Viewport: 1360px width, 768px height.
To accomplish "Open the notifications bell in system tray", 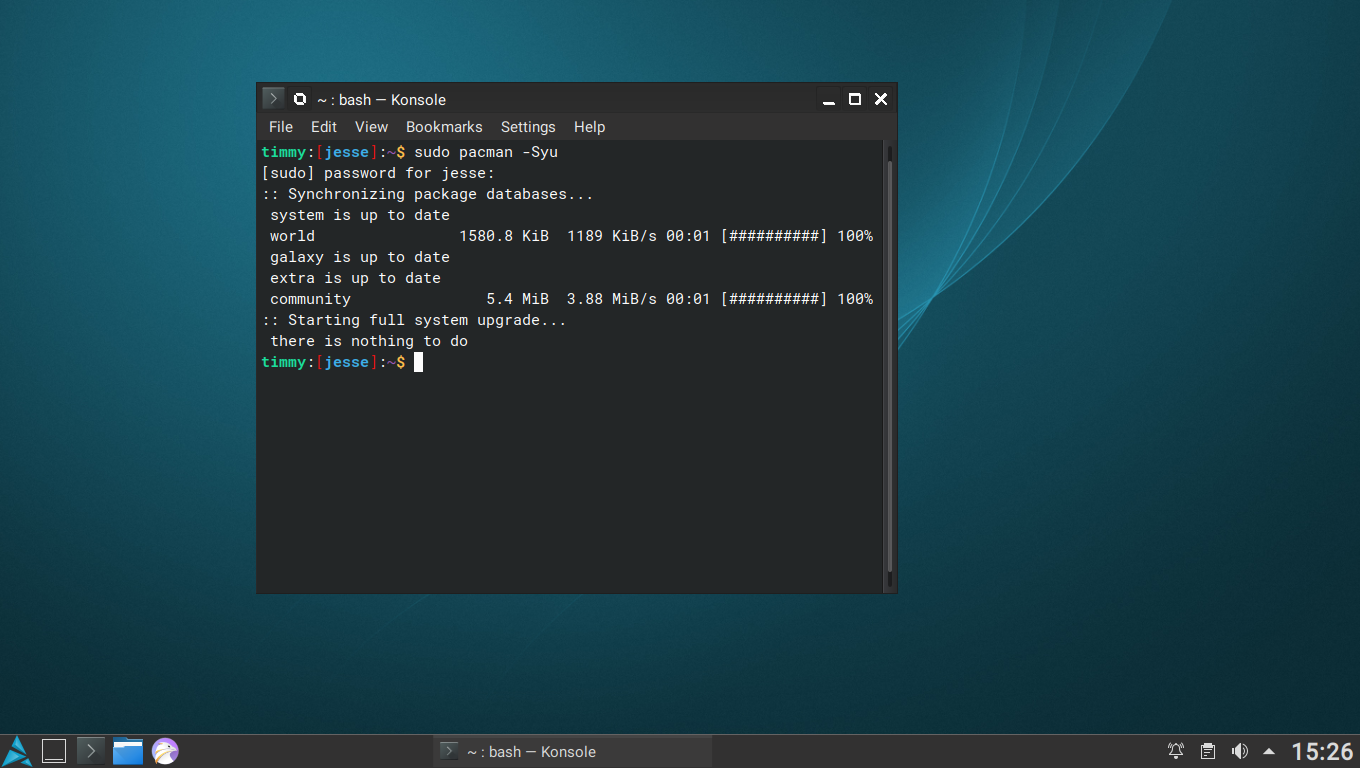I will (1176, 751).
